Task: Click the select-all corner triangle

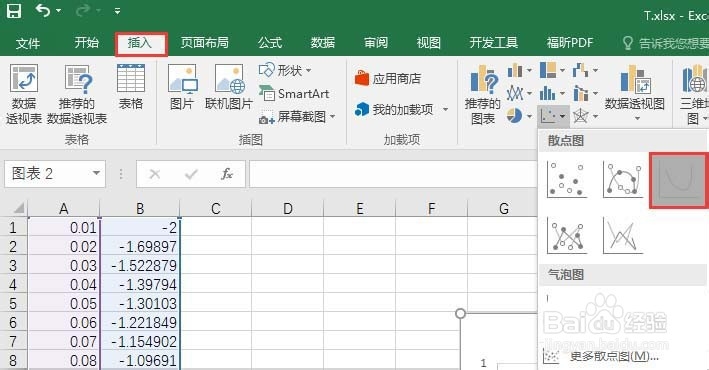Action: pyautogui.click(x=18, y=208)
